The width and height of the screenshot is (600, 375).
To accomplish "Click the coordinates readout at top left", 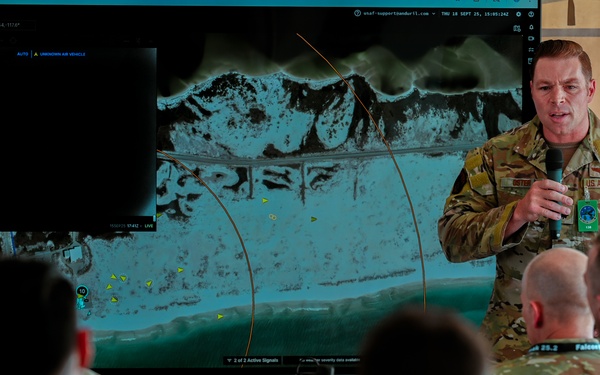I will (x=10, y=25).
